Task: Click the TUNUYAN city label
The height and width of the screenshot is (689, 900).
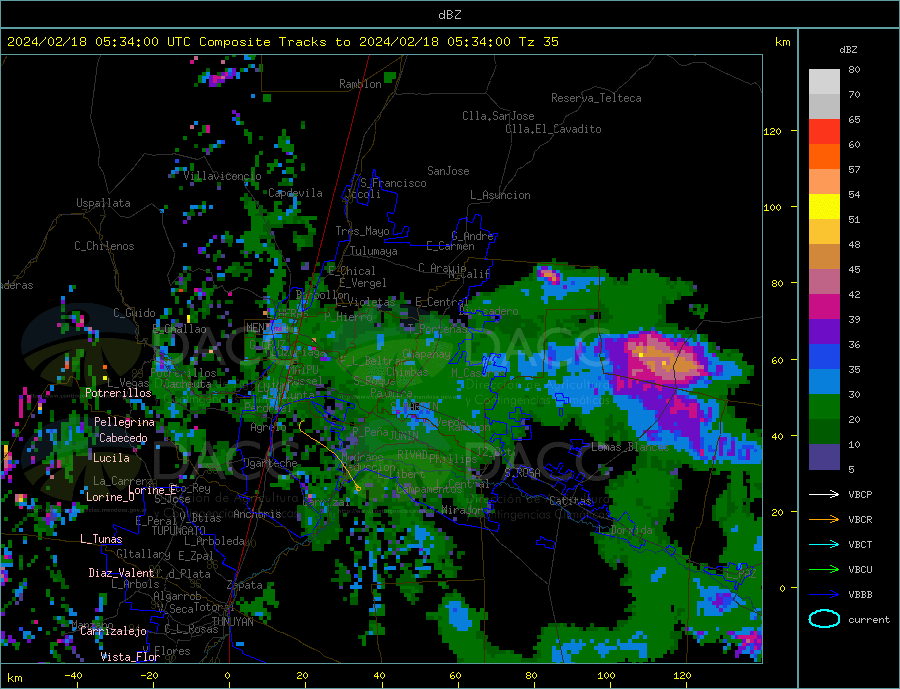Action: [x=232, y=622]
